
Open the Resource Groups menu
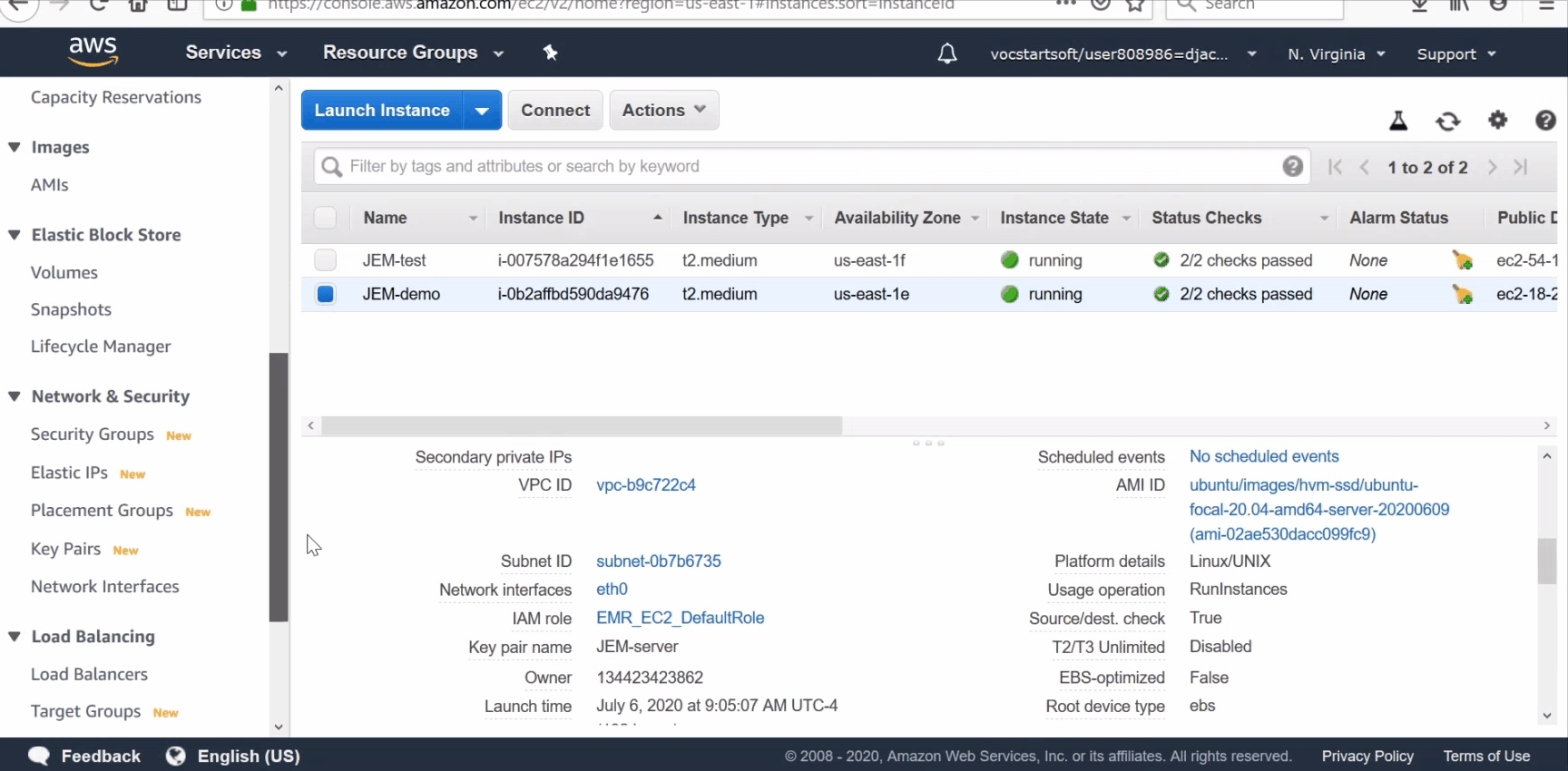pos(413,53)
